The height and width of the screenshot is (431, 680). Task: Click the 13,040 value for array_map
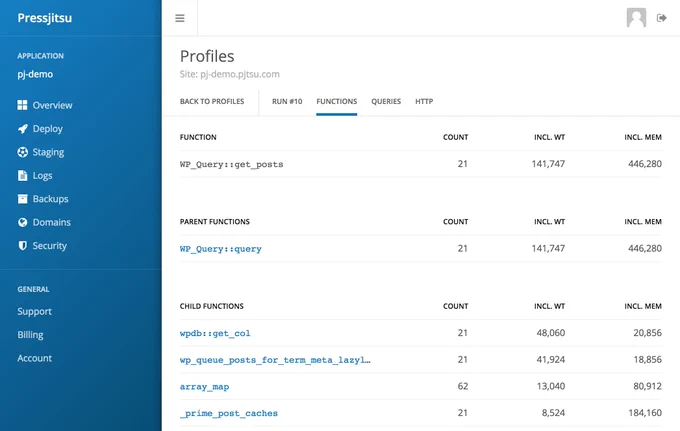pos(551,386)
